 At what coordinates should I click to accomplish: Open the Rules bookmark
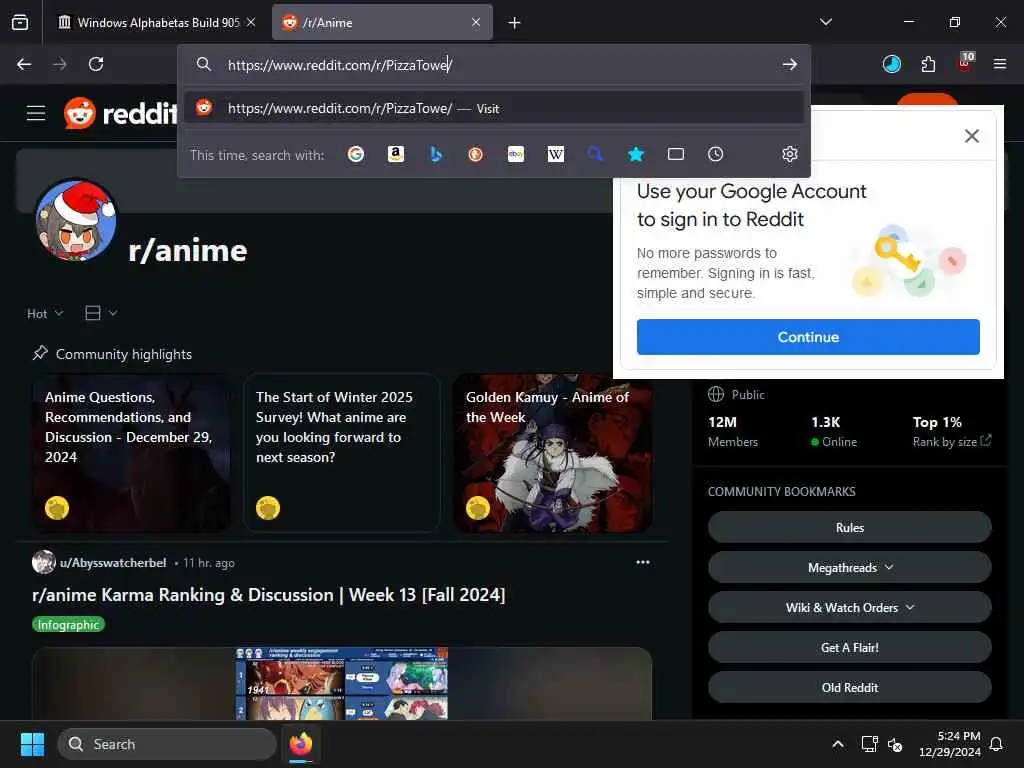pos(850,528)
